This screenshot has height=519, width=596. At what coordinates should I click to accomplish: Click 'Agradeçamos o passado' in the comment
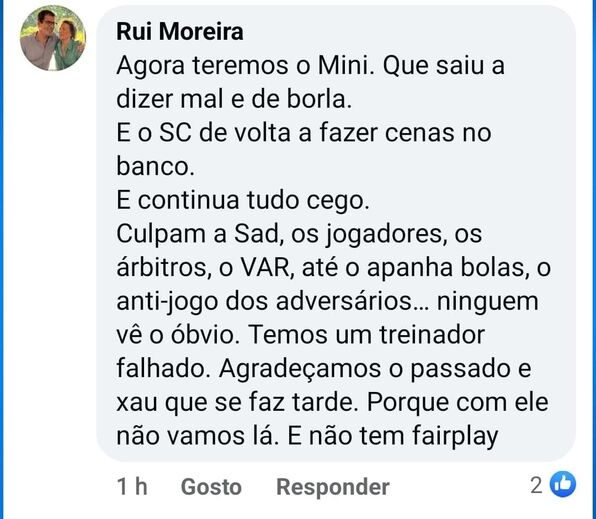(x=364, y=369)
